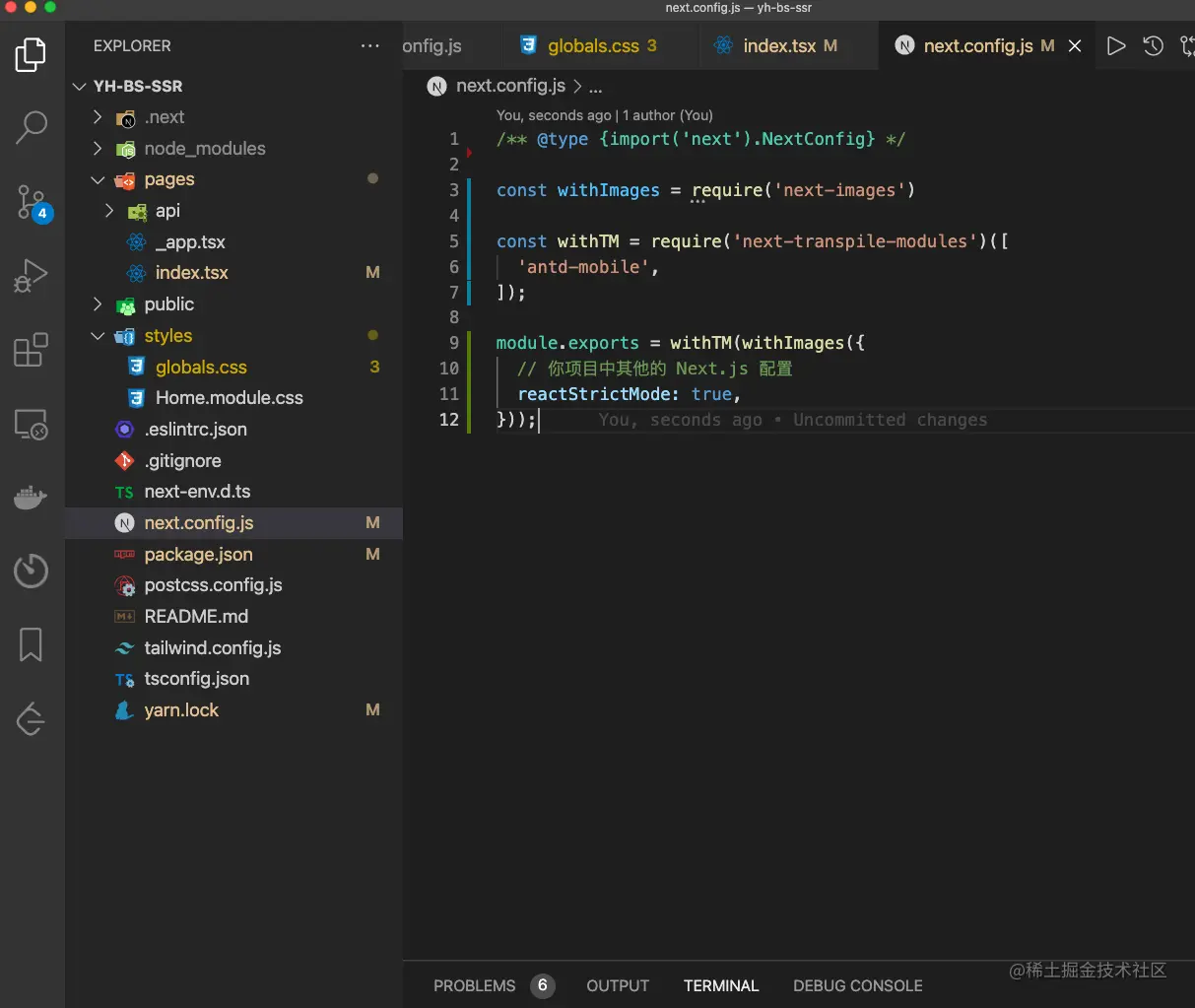Image resolution: width=1195 pixels, height=1008 pixels.
Task: Open the PROBLEMS panel showing 6 issues
Action: tap(474, 985)
